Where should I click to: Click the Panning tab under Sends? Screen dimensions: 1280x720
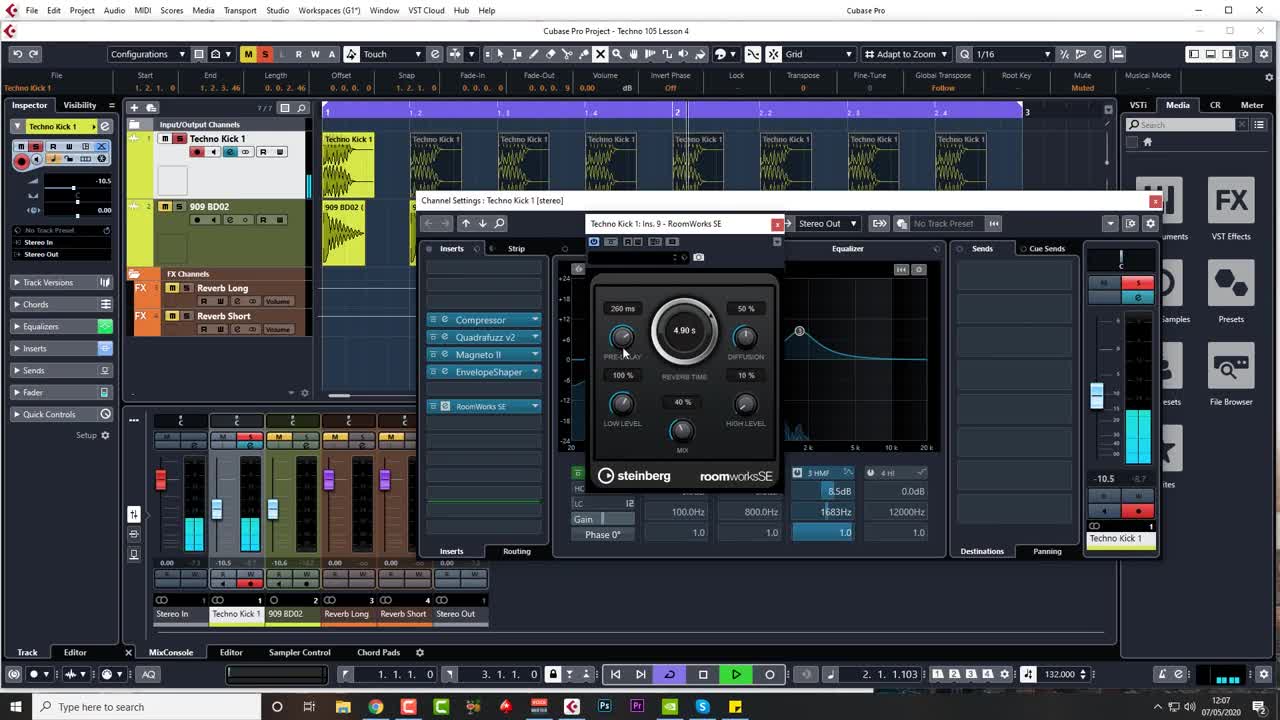(1047, 551)
